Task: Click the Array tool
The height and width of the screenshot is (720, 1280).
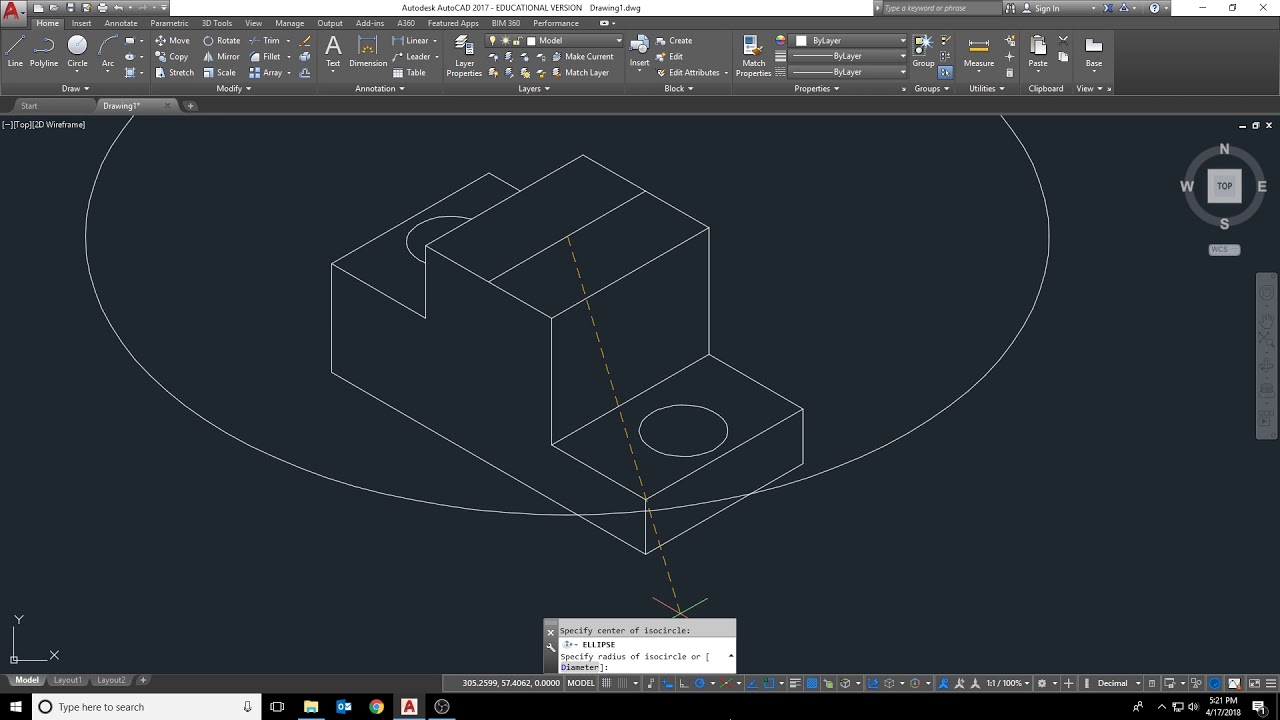Action: [x=266, y=73]
